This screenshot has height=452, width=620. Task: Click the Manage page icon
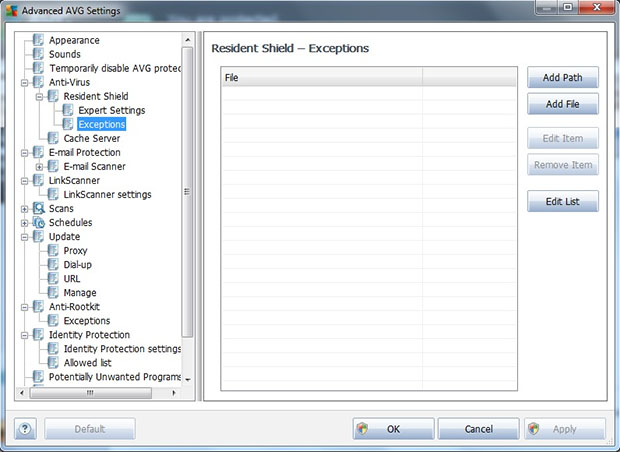tap(53, 293)
